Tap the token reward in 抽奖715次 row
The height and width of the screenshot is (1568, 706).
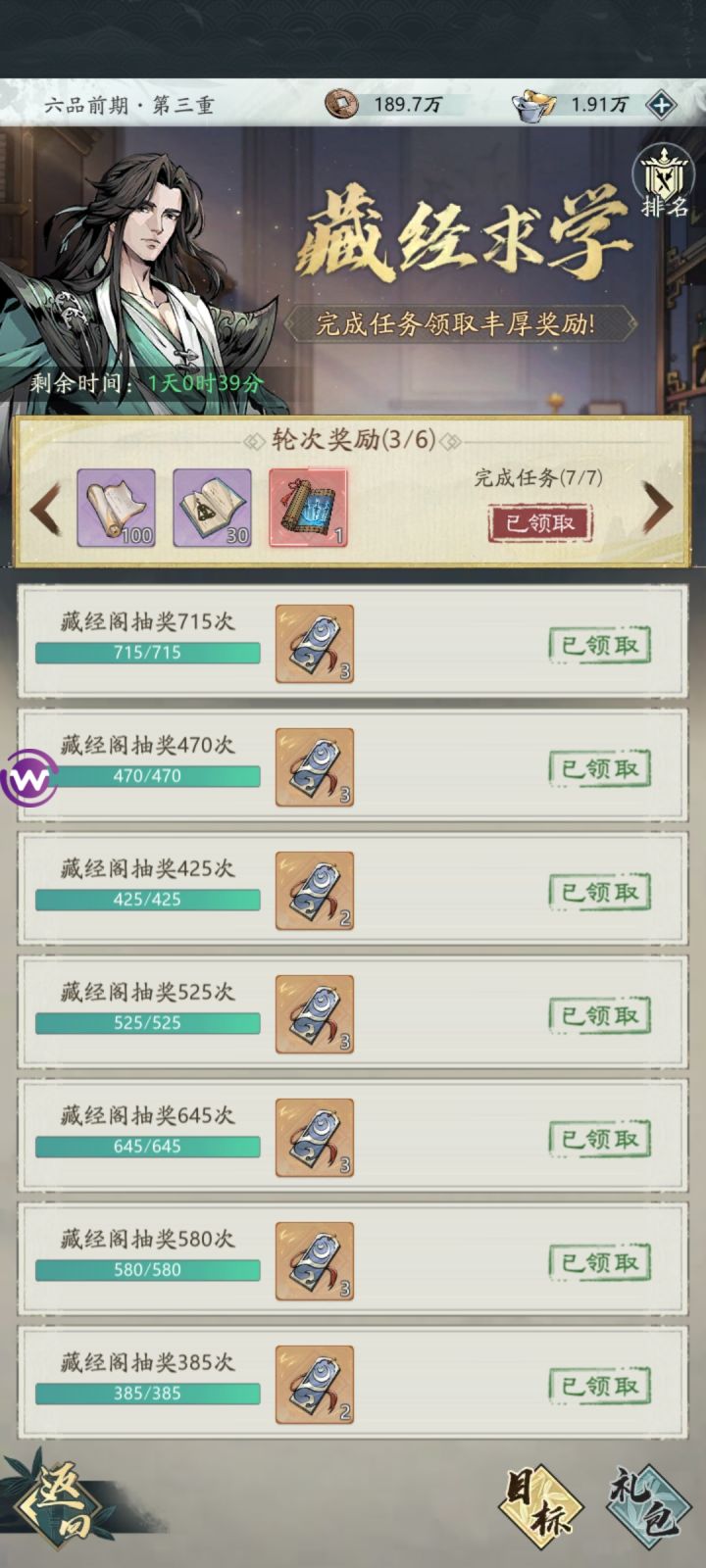(314, 644)
